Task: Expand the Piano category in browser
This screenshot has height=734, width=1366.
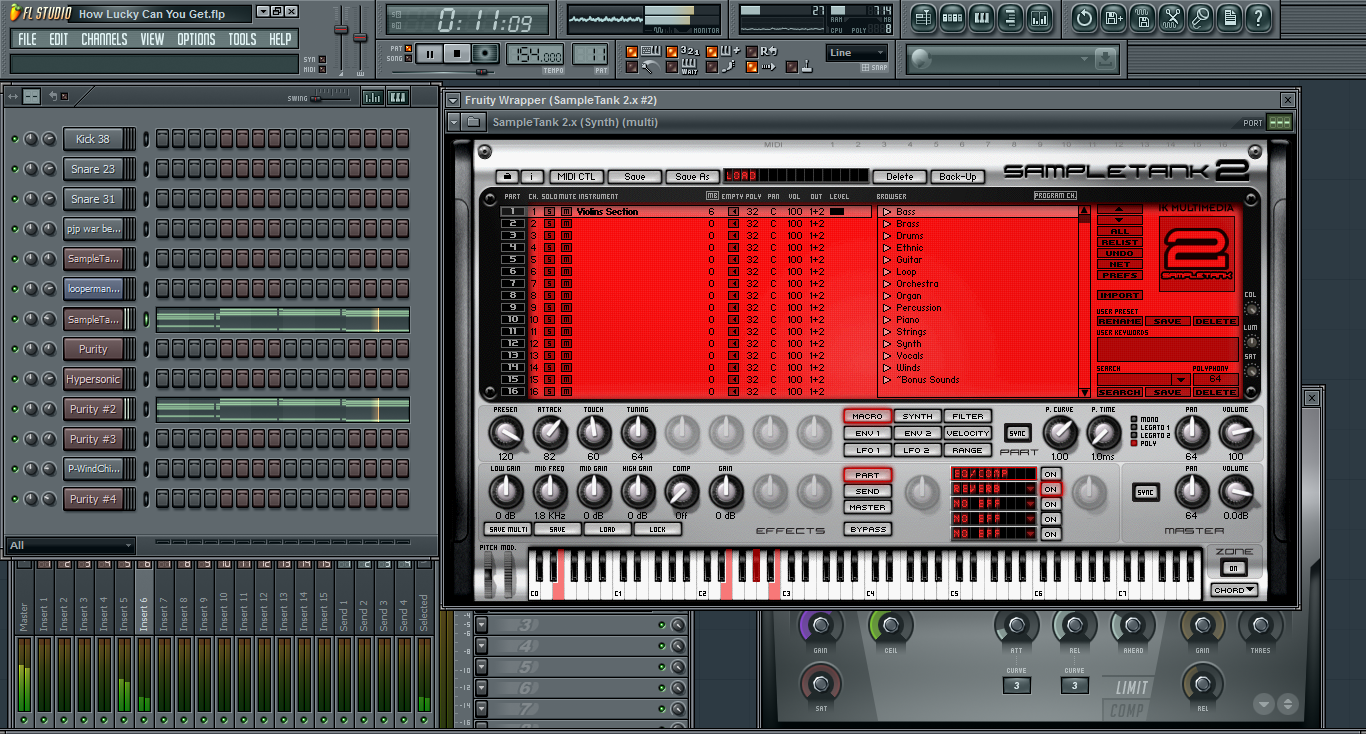Action: pyautogui.click(x=886, y=320)
